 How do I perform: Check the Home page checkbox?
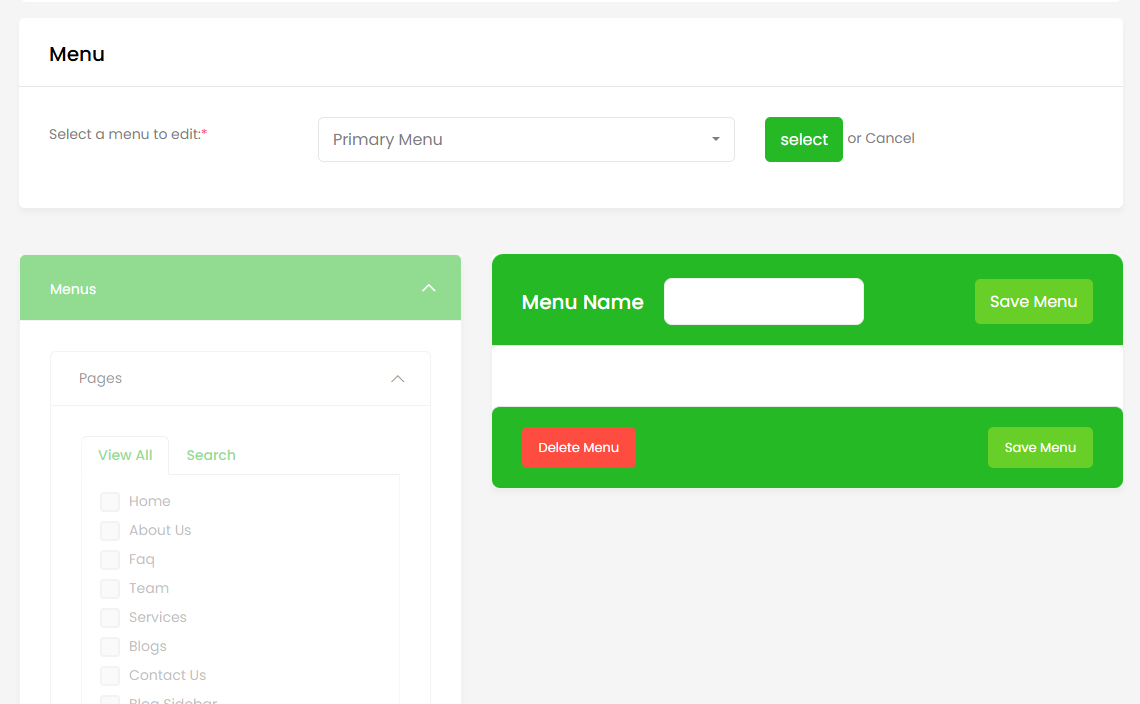click(110, 502)
